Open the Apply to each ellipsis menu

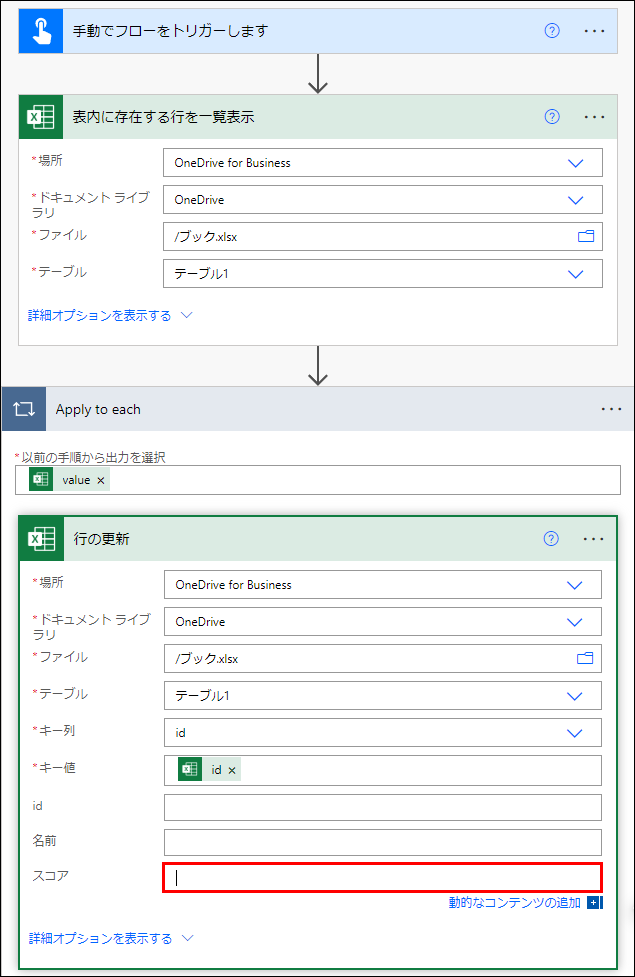click(611, 409)
